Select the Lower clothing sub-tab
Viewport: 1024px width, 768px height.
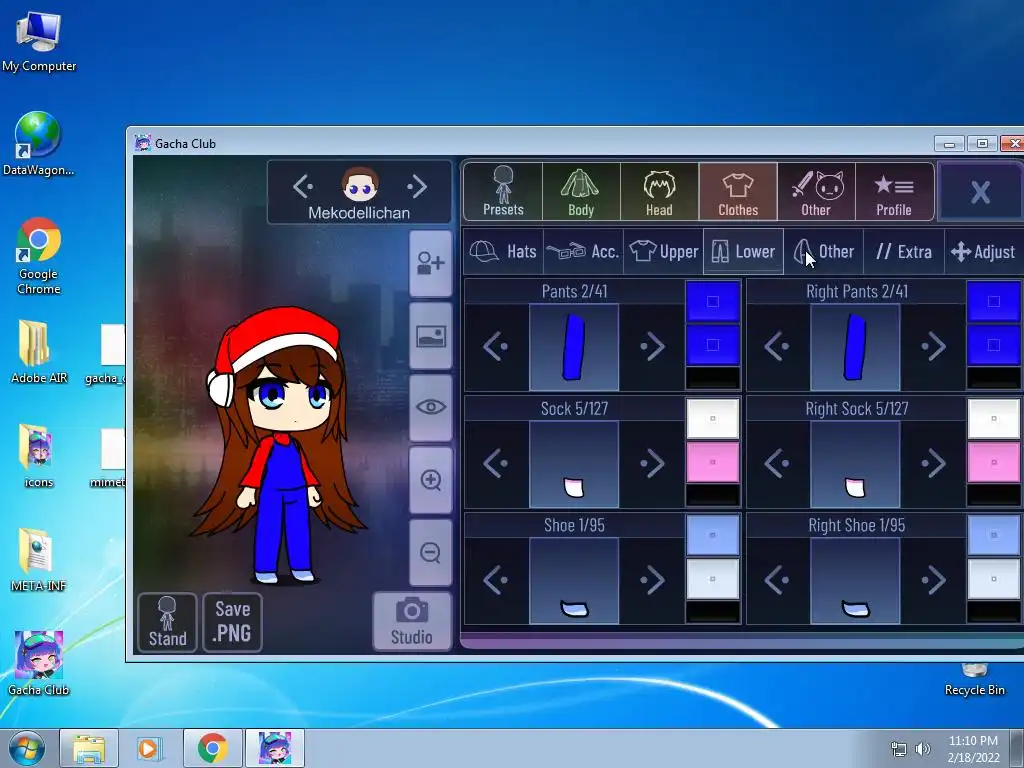point(743,251)
